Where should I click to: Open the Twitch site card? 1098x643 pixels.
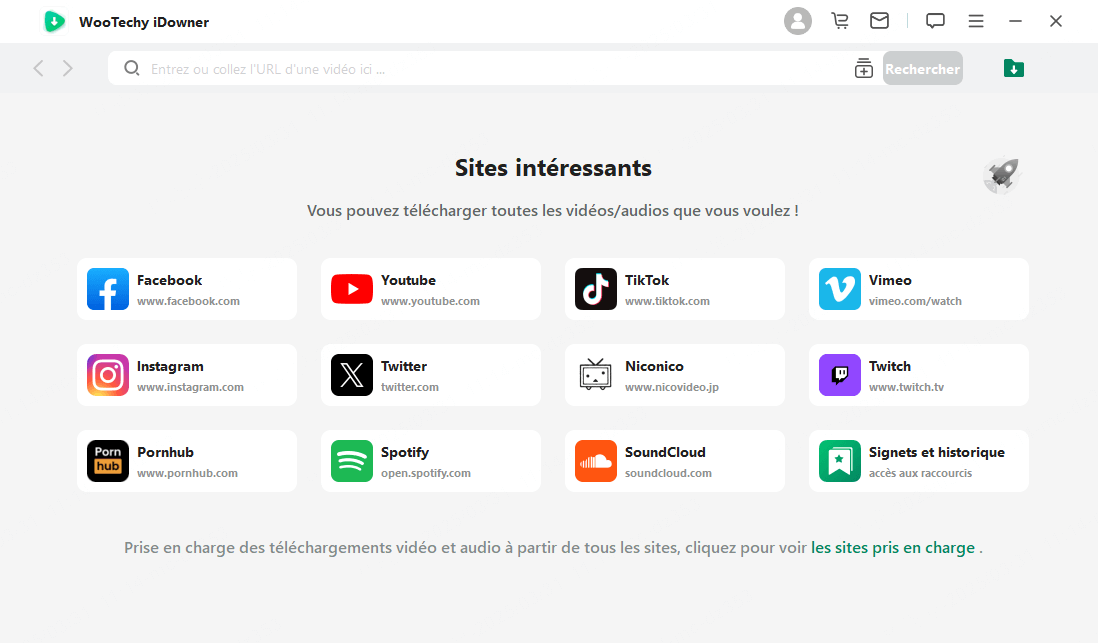[x=918, y=374]
